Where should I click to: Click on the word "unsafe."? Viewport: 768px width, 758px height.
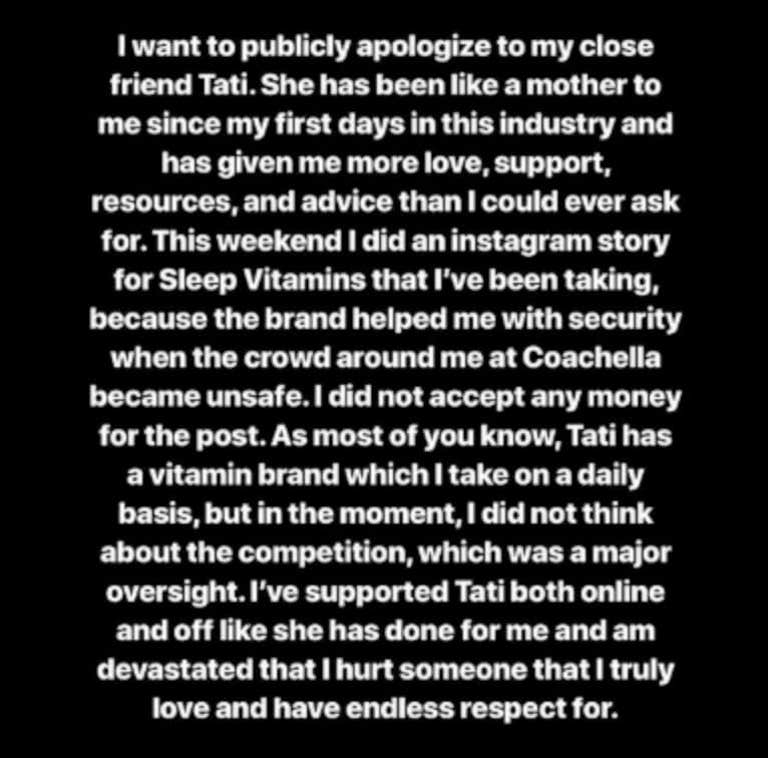click(x=258, y=397)
